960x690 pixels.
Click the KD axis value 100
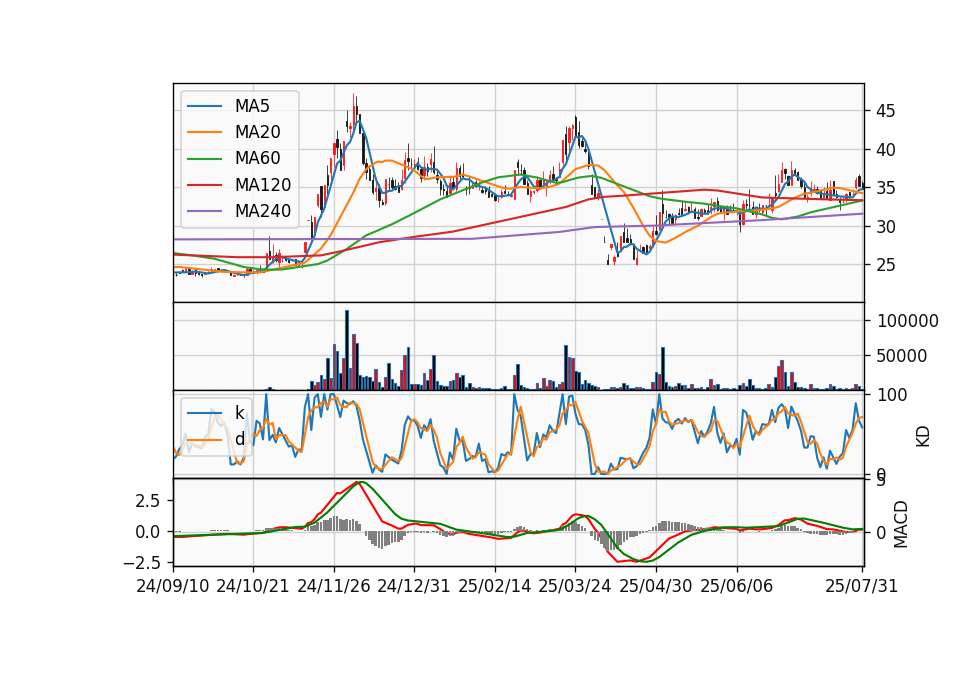pos(892,395)
